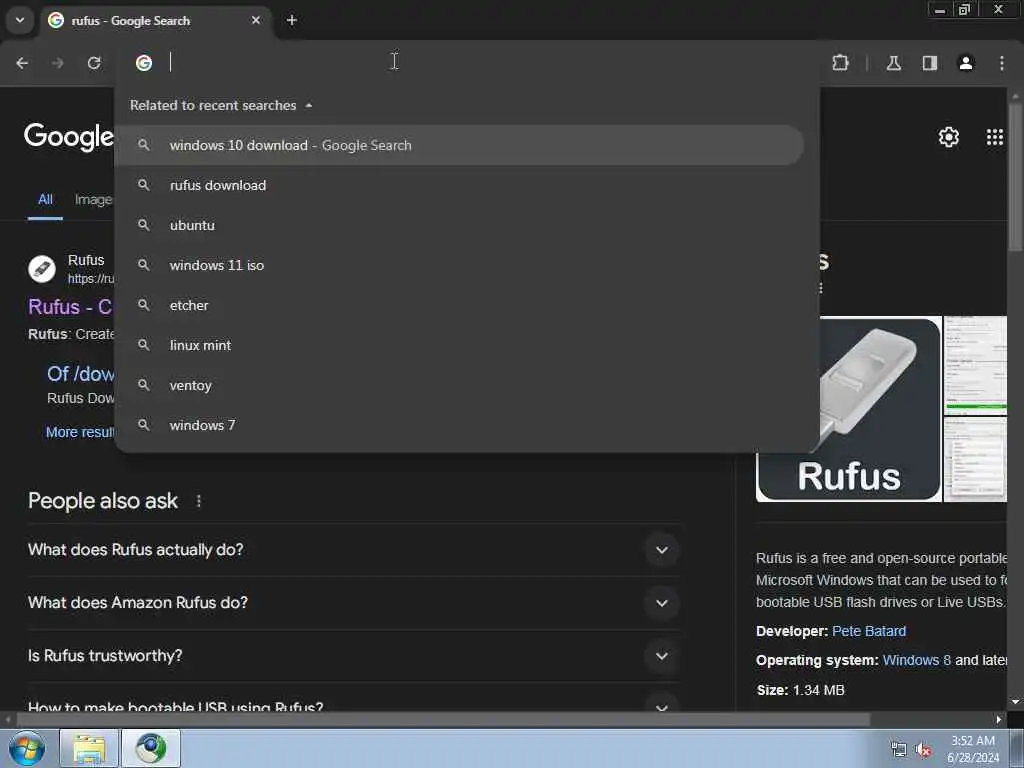Open the 'Of /dow...' sub-result link
This screenshot has height=768, width=1024.
click(80, 374)
